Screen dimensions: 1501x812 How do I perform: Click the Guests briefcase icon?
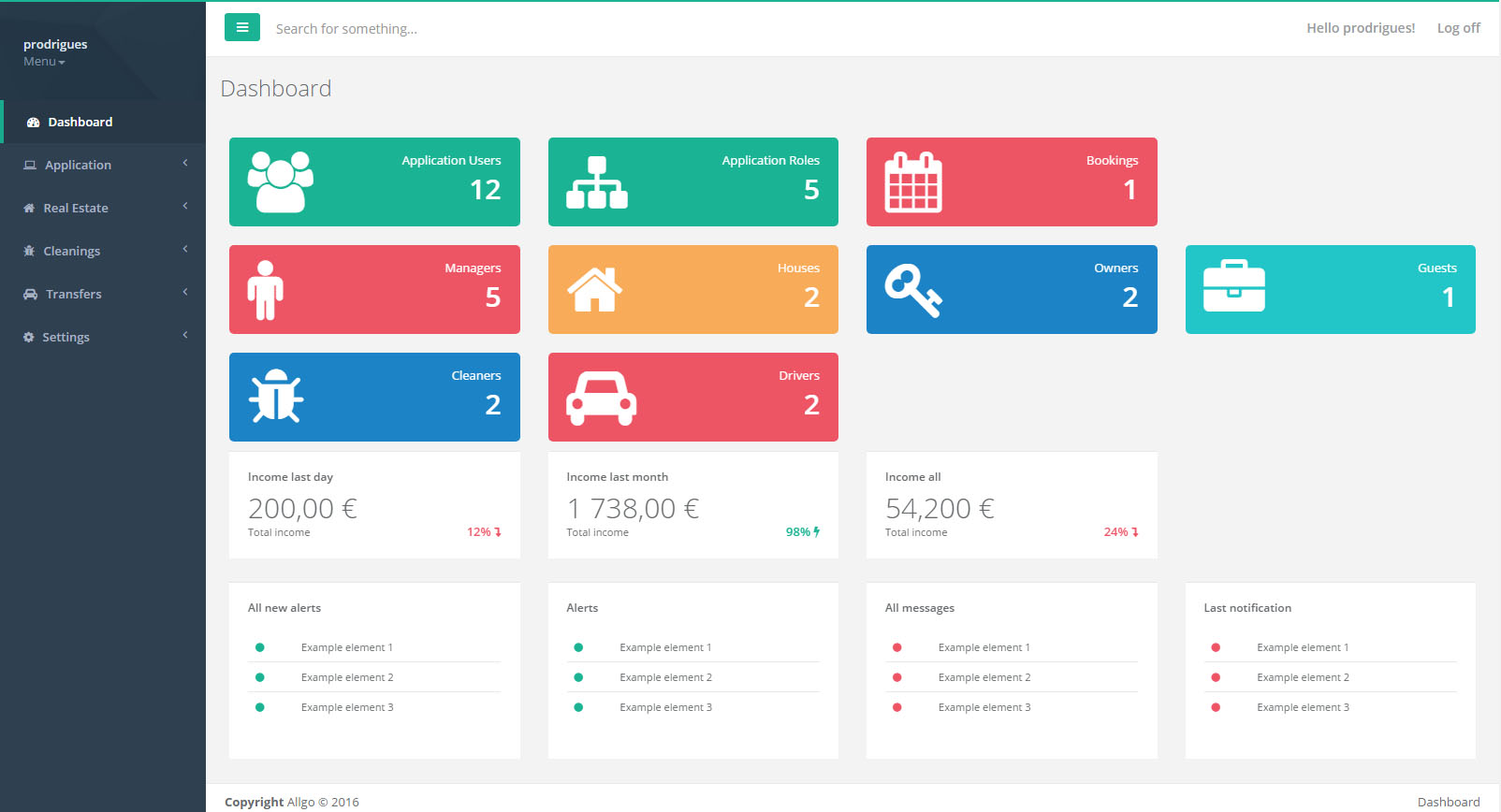(1233, 286)
